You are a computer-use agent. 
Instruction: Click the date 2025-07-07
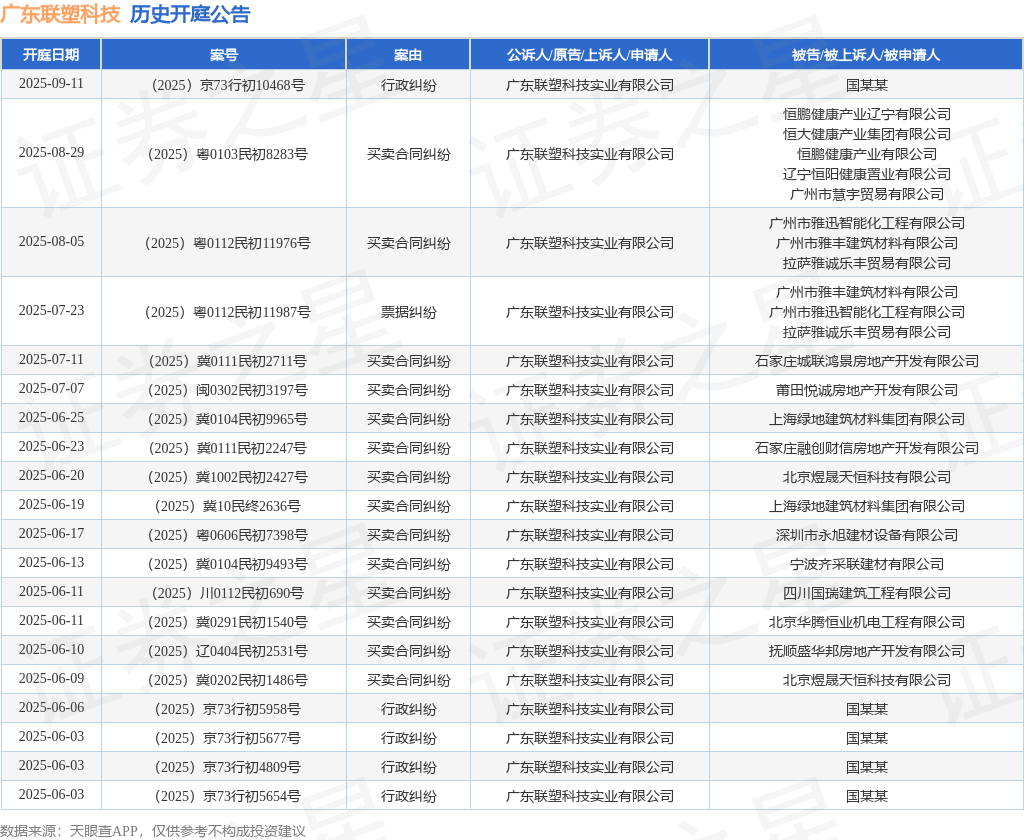[x=51, y=389]
